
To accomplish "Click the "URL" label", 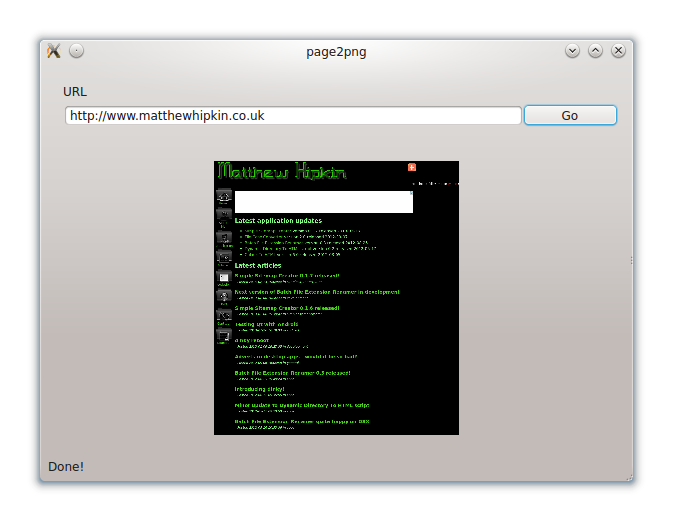I will (x=75, y=92).
